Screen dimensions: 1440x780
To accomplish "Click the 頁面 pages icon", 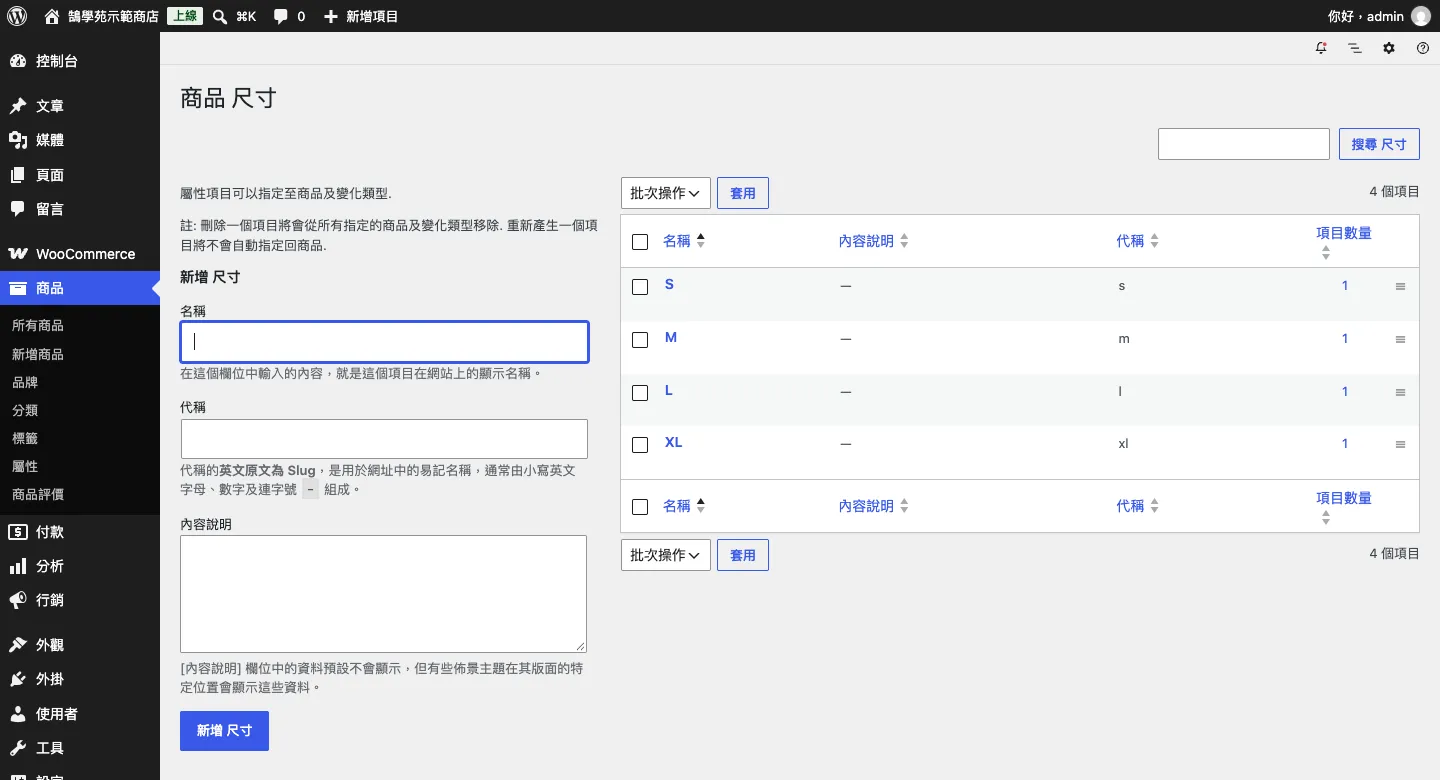I will coord(18,175).
